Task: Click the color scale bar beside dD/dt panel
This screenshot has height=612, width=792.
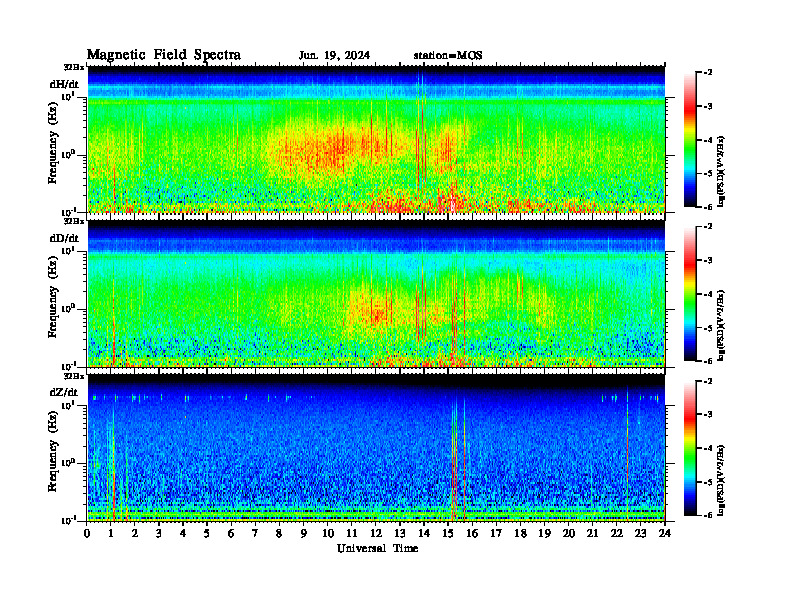Action: (x=689, y=294)
